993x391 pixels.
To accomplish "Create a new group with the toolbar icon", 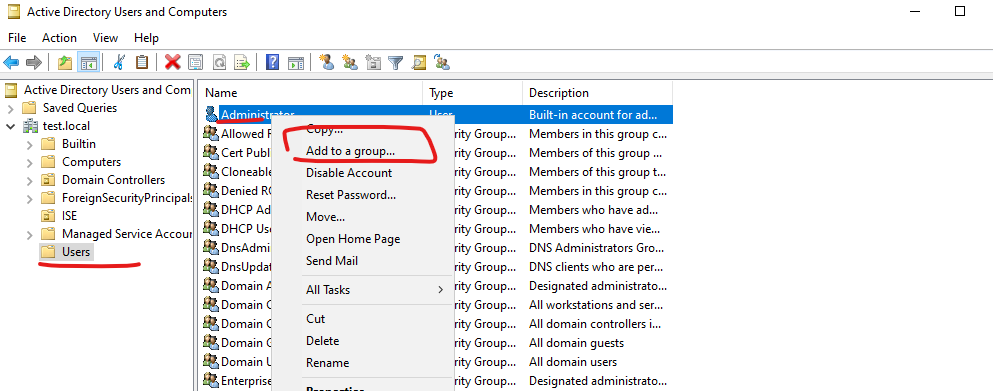I will (350, 62).
